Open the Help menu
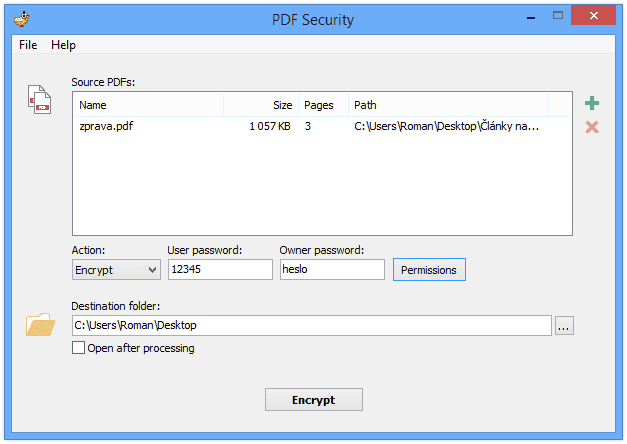This screenshot has width=627, height=444. pyautogui.click(x=63, y=45)
